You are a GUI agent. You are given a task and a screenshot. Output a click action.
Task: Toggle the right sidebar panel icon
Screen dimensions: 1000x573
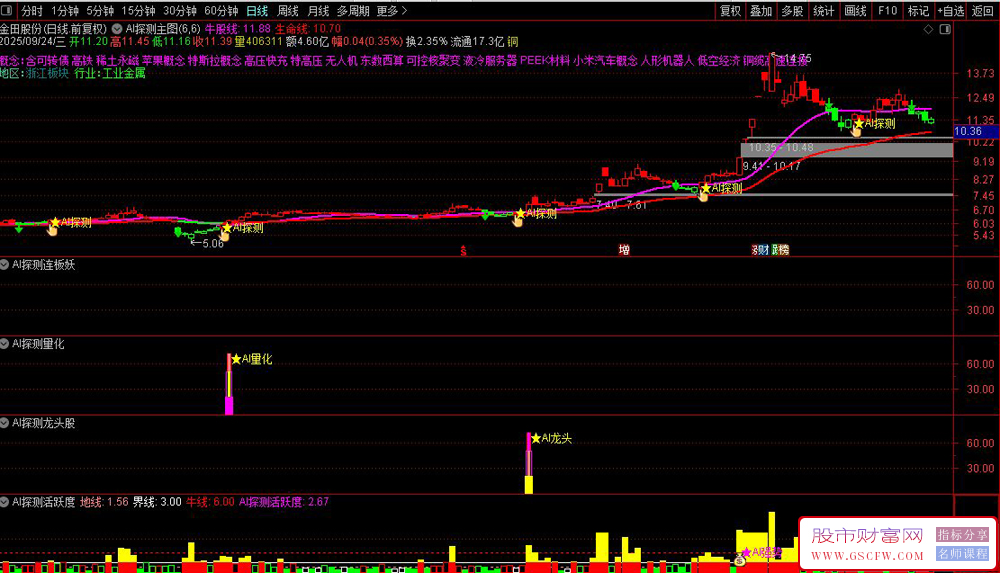(945, 29)
